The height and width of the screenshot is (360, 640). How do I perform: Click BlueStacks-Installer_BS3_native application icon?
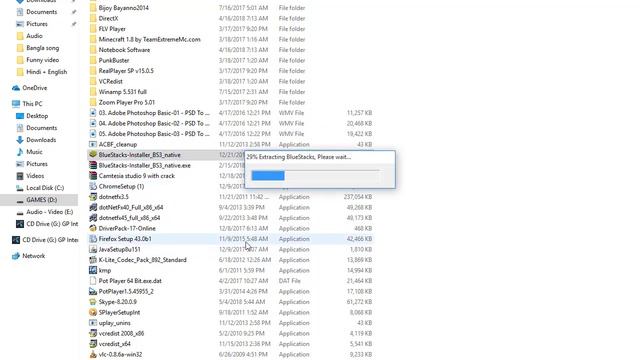pos(93,155)
